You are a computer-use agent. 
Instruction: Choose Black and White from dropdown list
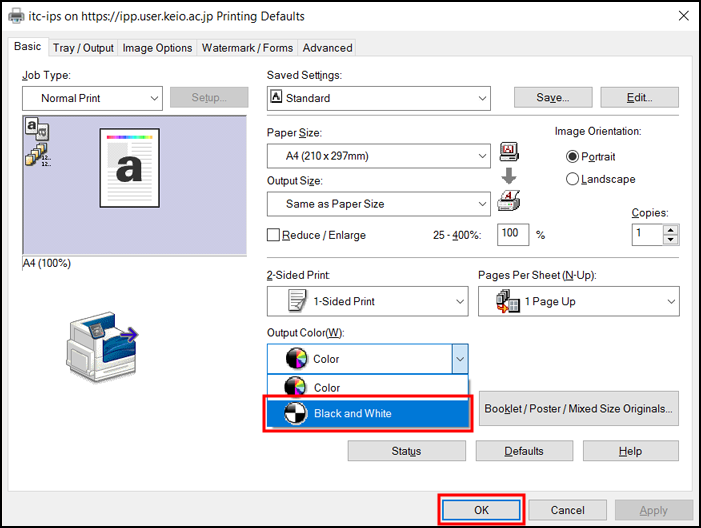(x=367, y=413)
